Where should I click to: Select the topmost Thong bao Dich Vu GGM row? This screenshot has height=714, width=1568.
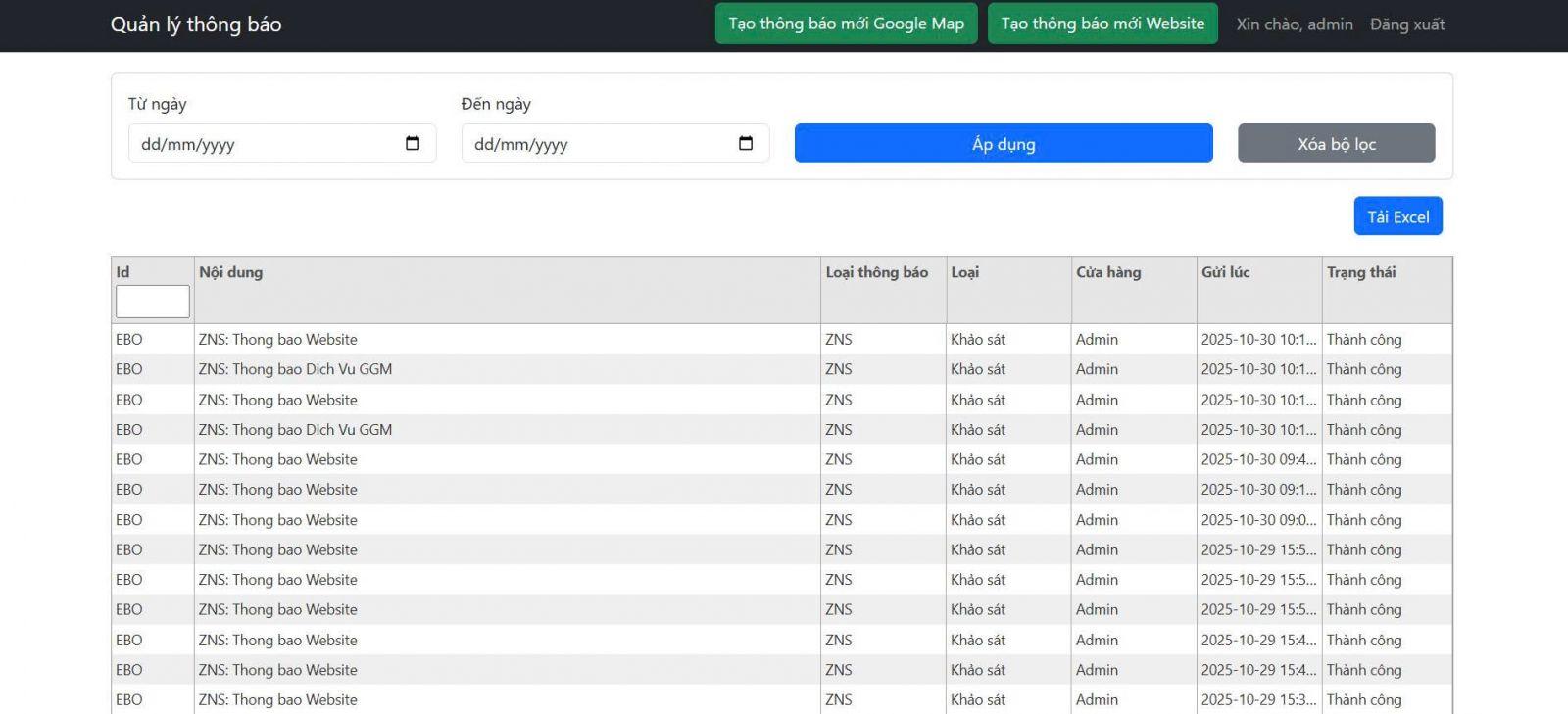coord(295,369)
